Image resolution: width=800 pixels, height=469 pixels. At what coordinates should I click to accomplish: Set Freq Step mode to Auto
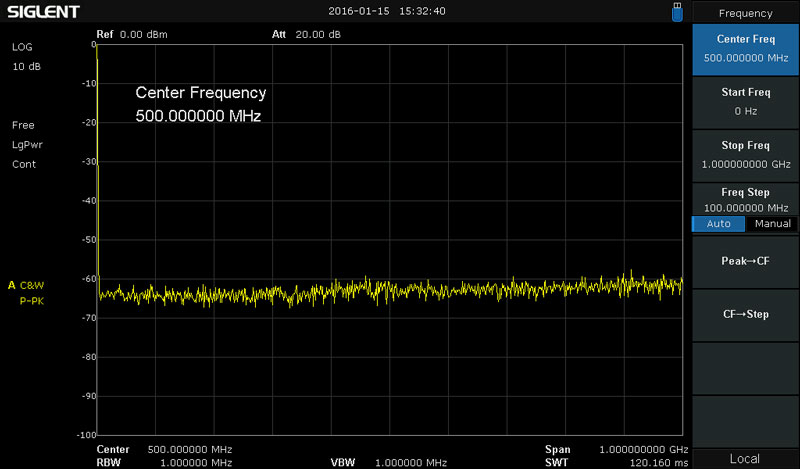[718, 224]
